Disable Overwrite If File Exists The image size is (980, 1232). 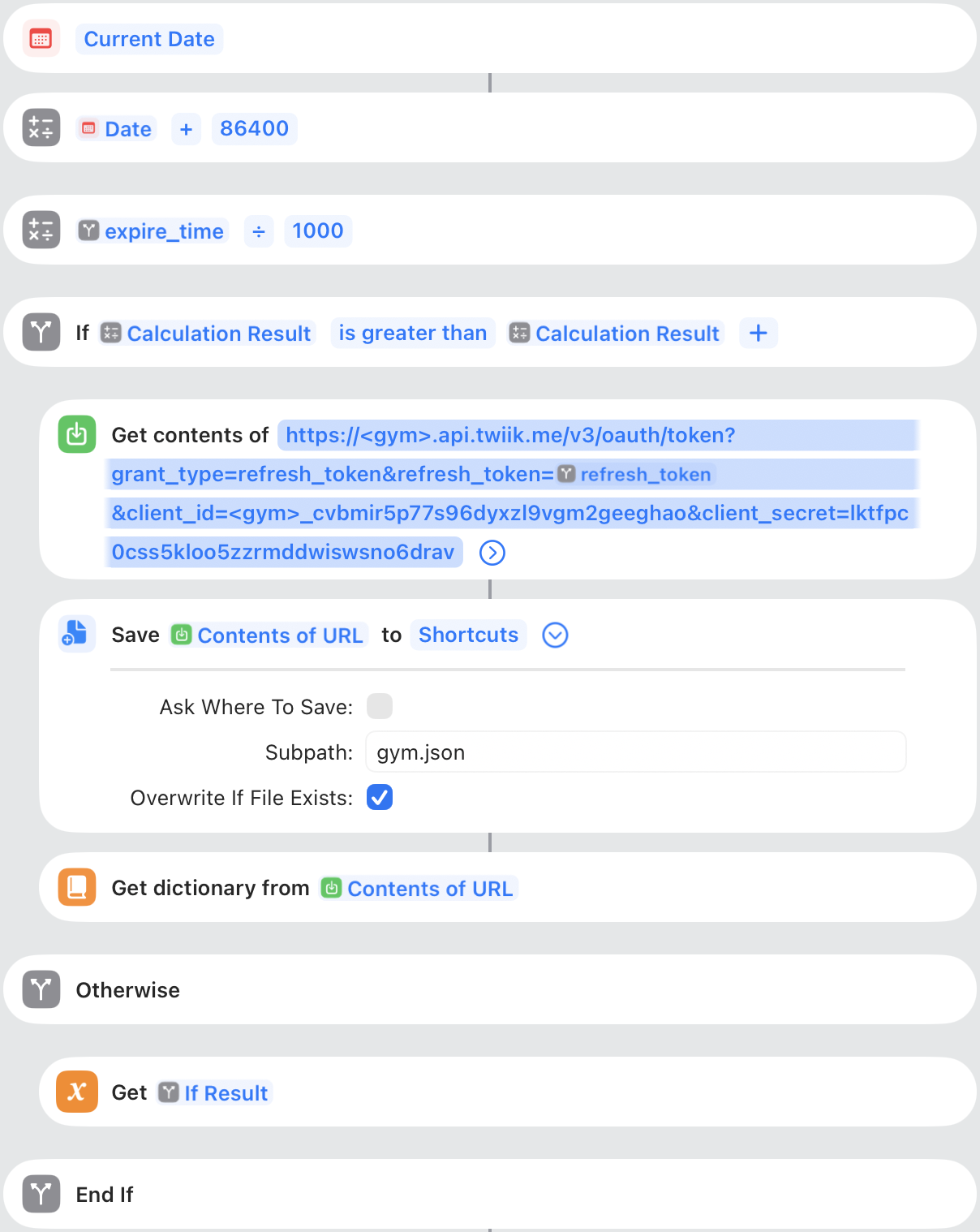(x=379, y=797)
